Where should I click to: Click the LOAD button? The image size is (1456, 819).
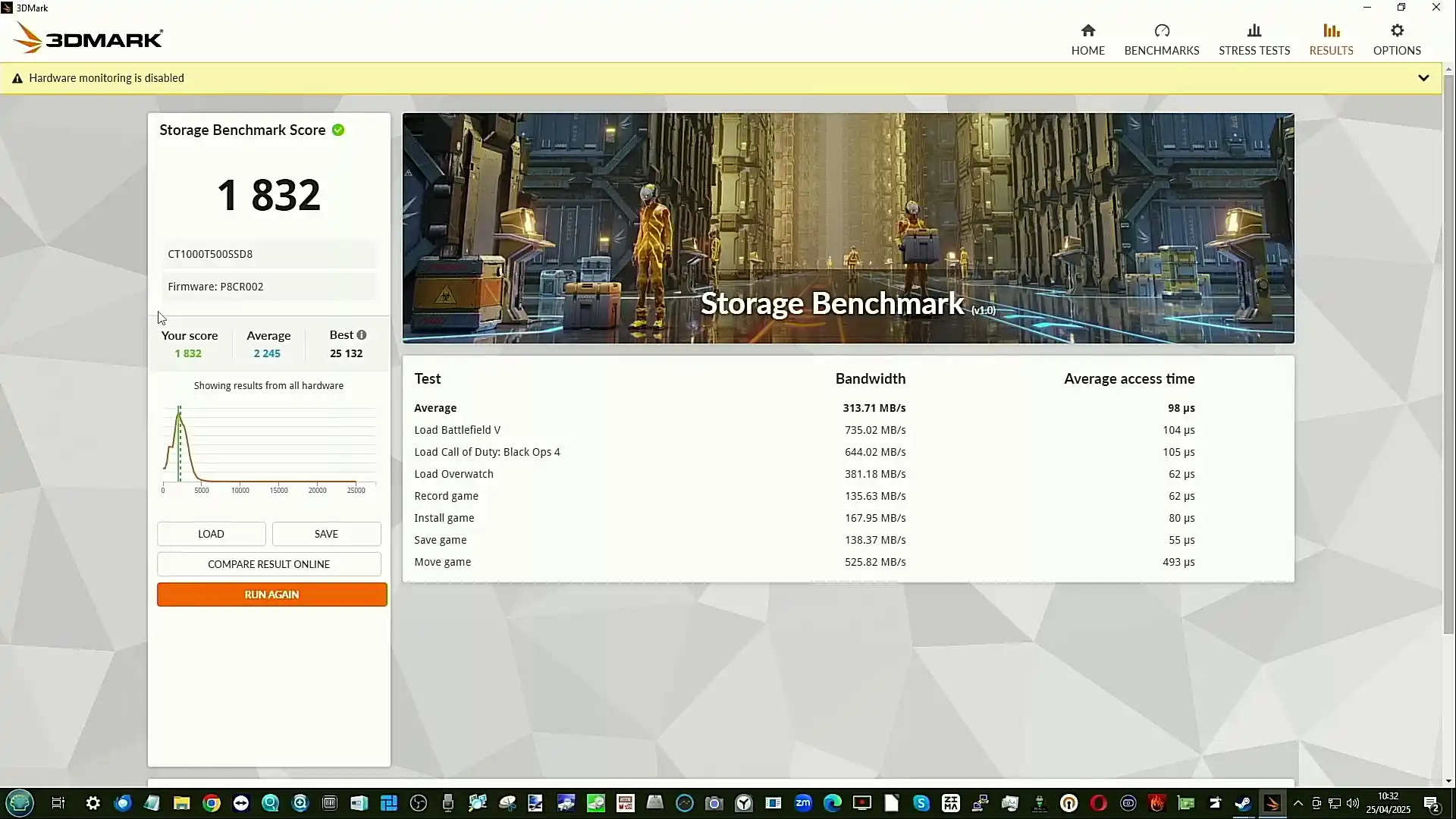pos(211,534)
